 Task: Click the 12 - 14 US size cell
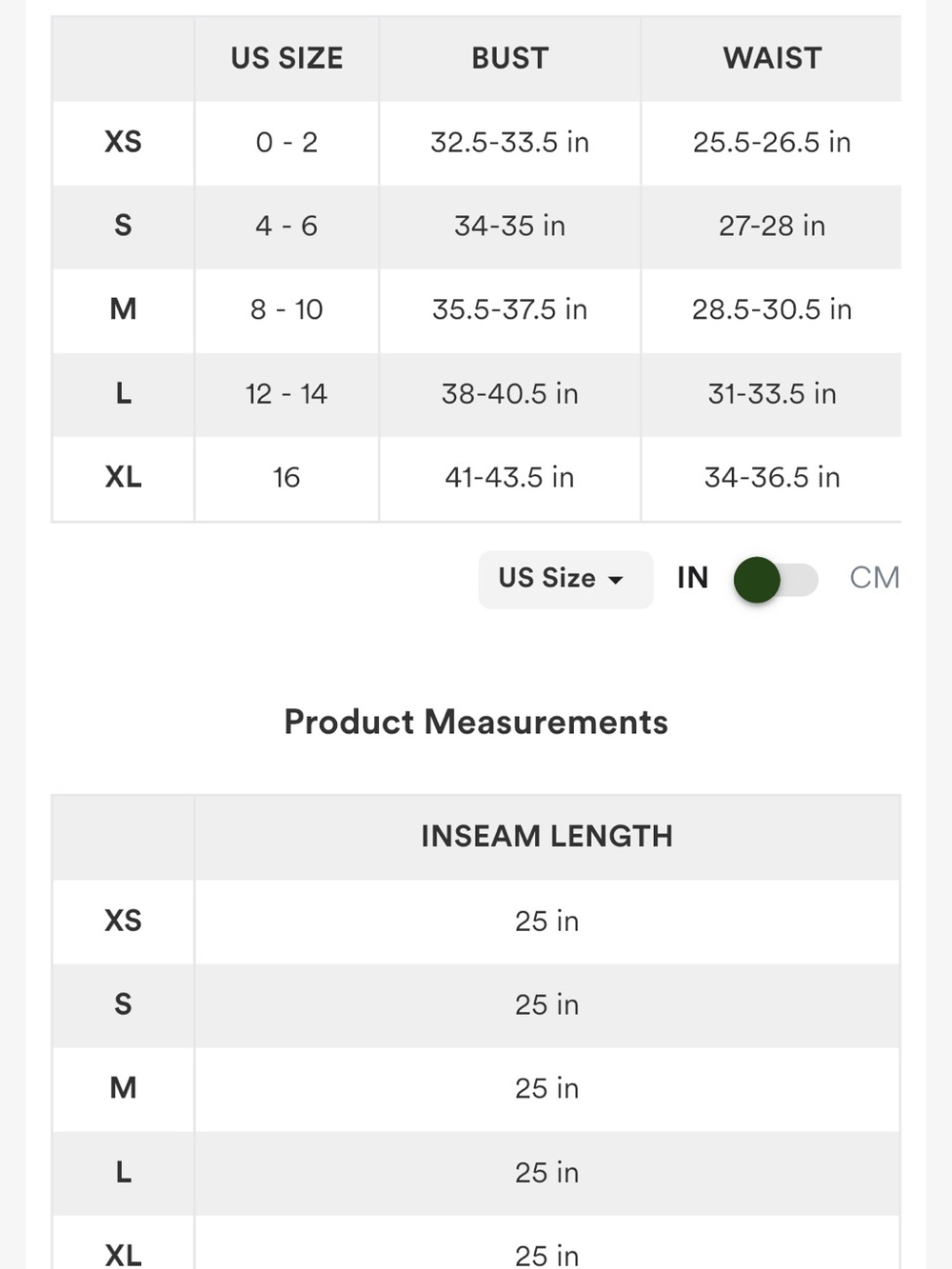287,394
